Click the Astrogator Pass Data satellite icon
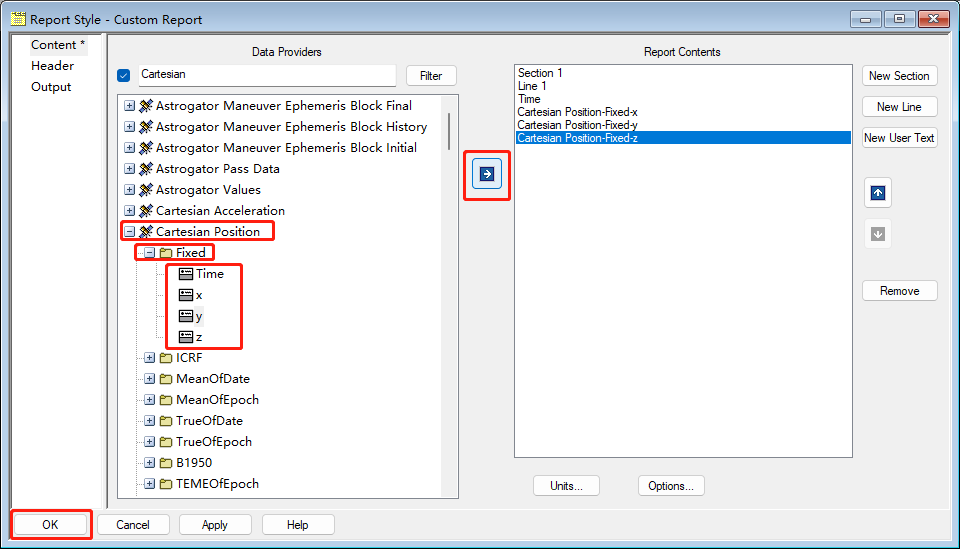 pyautogui.click(x=146, y=169)
